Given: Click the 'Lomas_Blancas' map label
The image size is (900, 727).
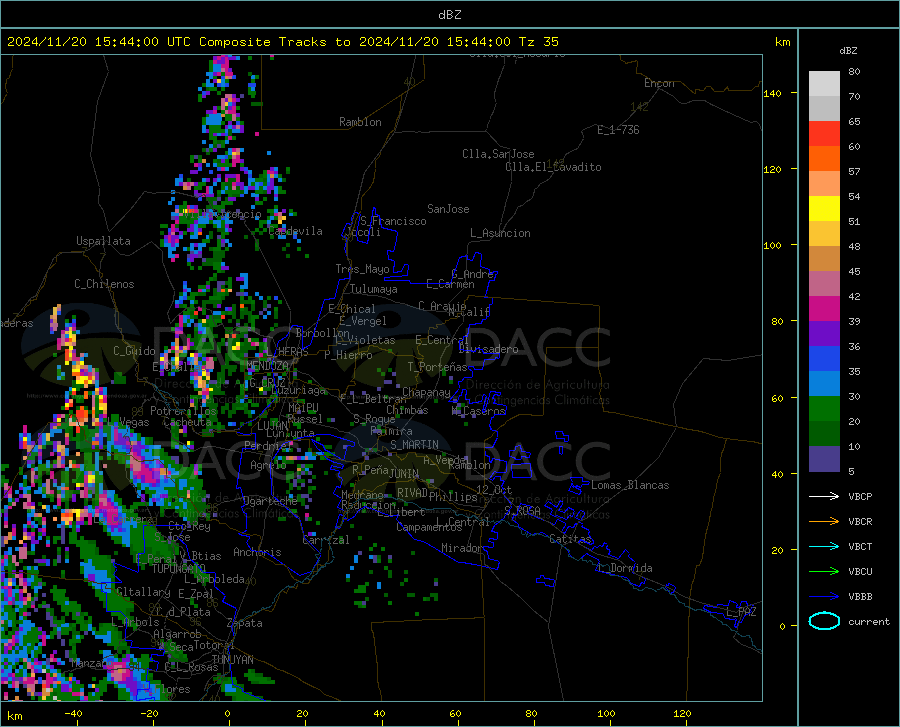Looking at the screenshot, I should [630, 485].
